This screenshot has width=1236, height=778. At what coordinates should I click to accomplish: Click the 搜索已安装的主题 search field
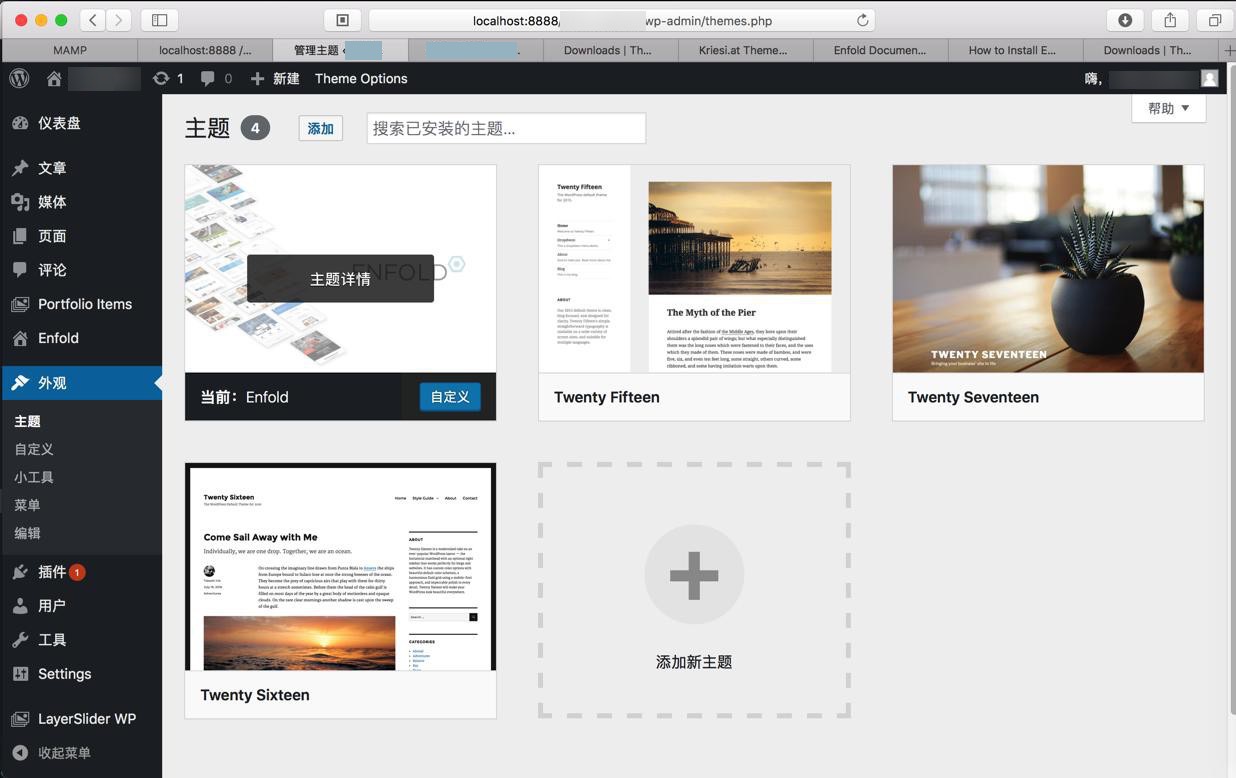(x=506, y=128)
